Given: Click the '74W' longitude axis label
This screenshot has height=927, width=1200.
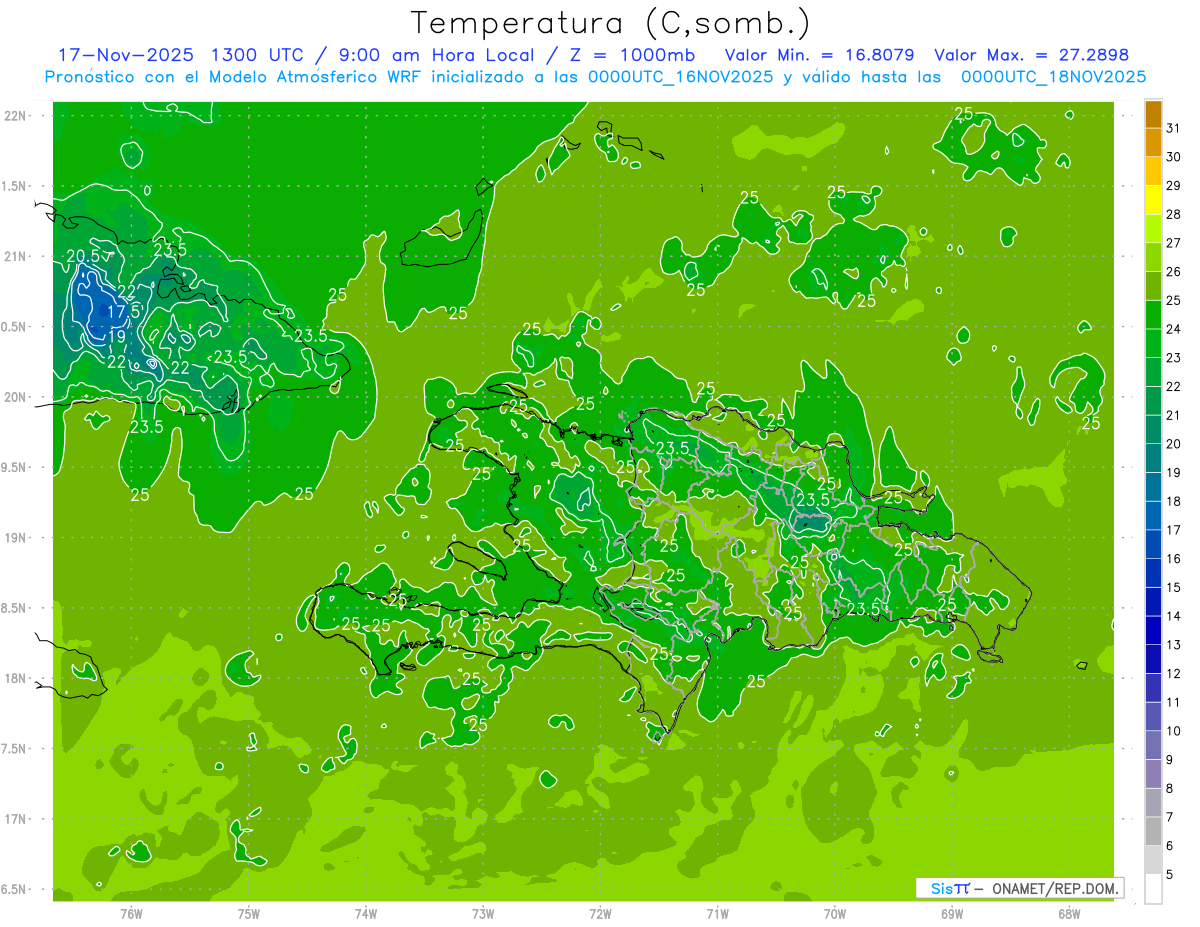Looking at the screenshot, I should (x=366, y=914).
